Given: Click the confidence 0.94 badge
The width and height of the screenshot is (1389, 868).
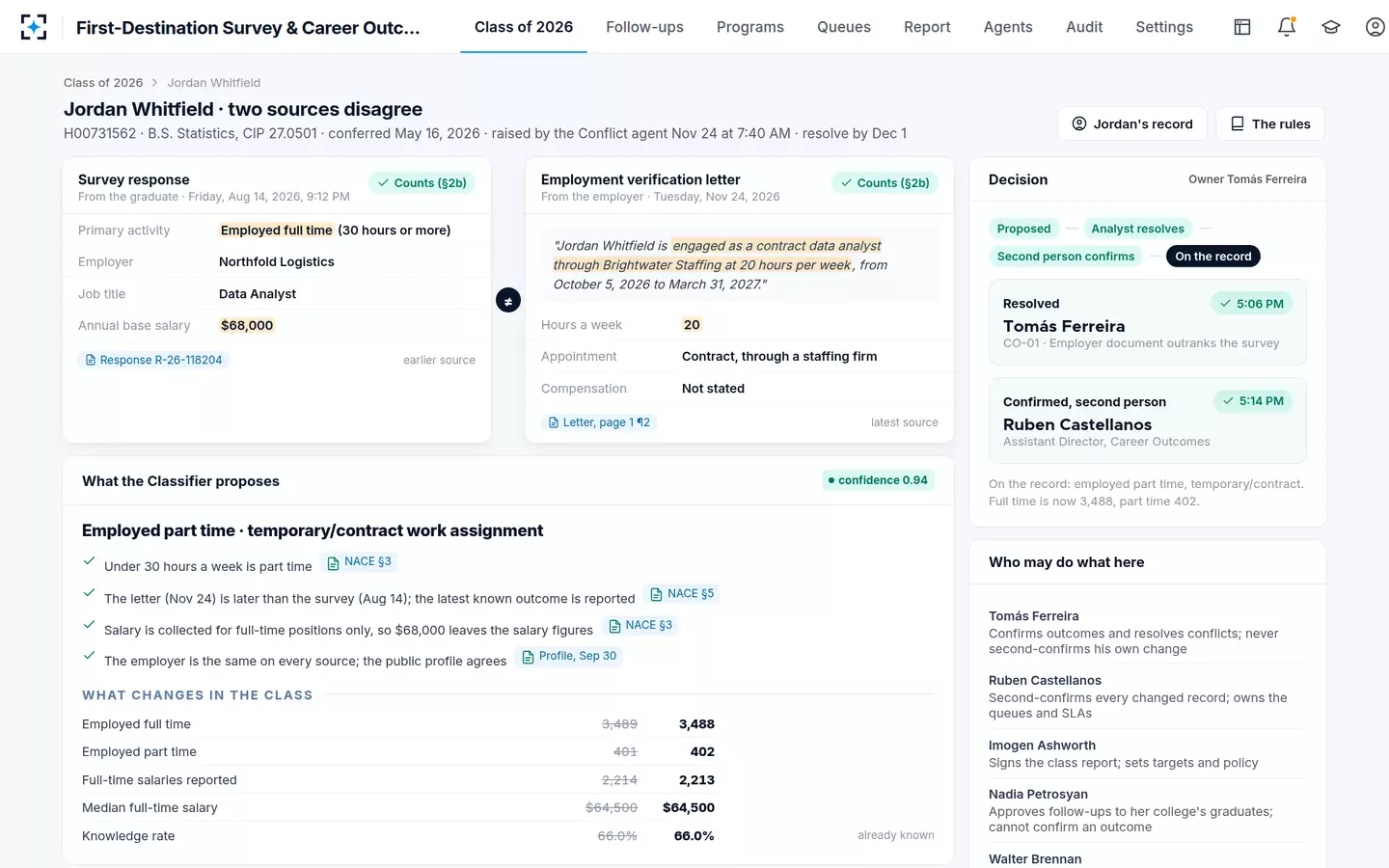Looking at the screenshot, I should 878,480.
